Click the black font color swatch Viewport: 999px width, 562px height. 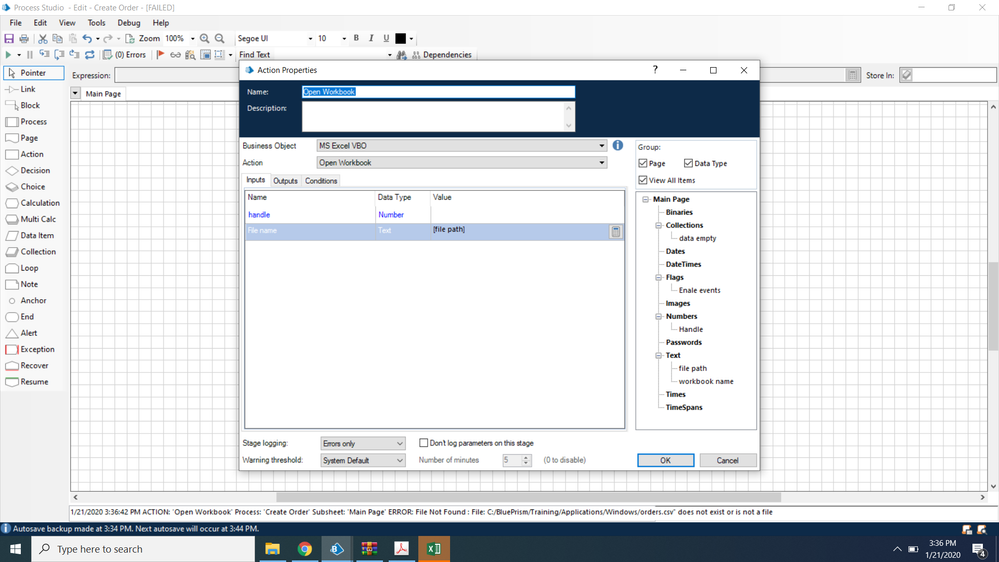[x=400, y=39]
